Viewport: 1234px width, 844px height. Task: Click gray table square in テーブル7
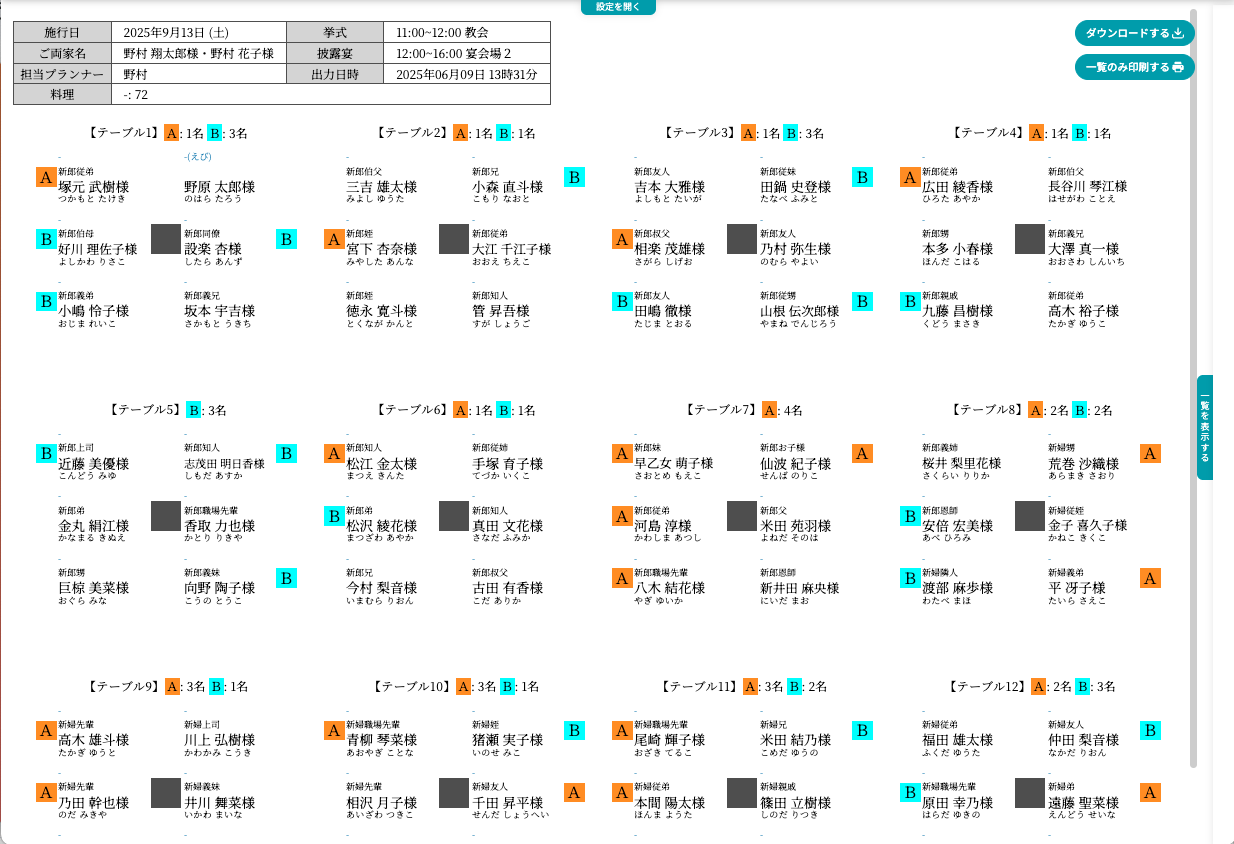coord(742,516)
